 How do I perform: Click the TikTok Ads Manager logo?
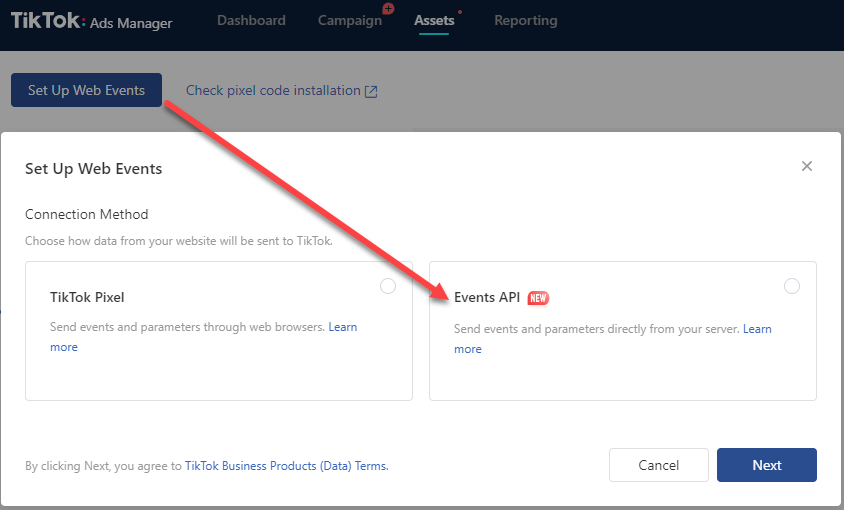92,22
